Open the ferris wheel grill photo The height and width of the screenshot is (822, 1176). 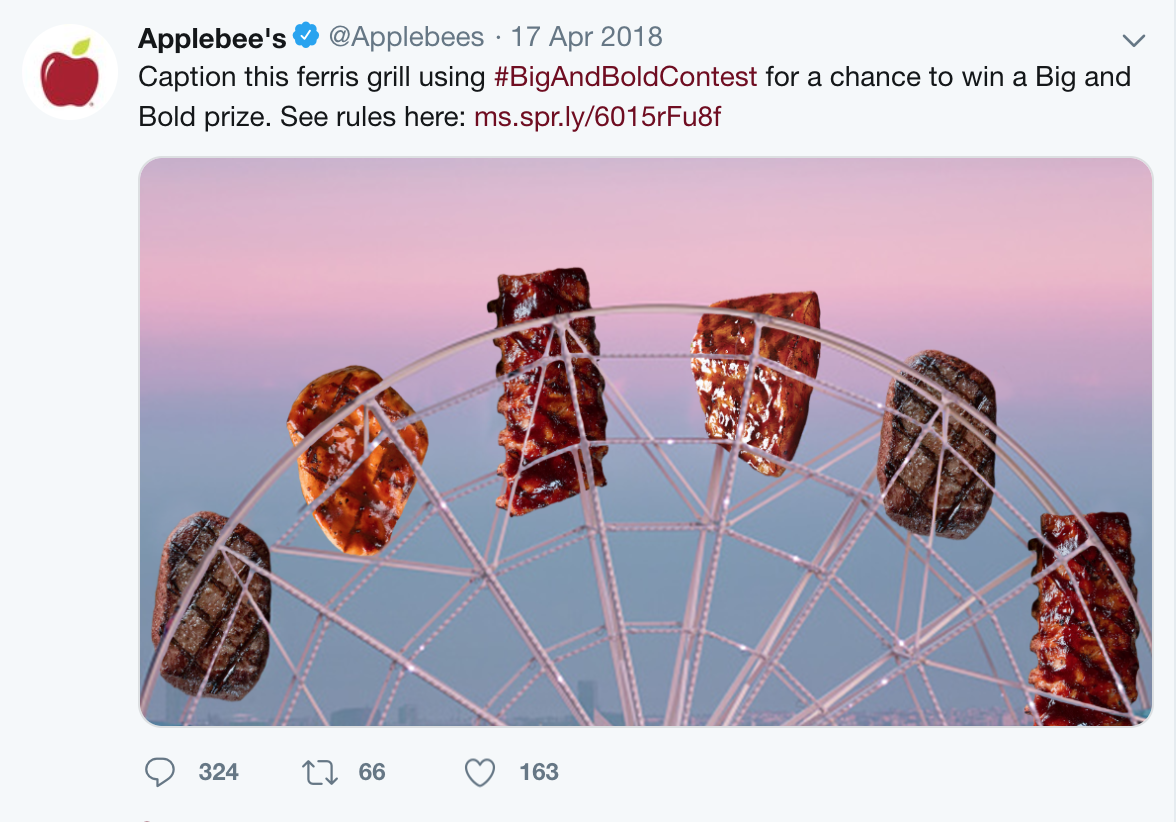point(646,442)
